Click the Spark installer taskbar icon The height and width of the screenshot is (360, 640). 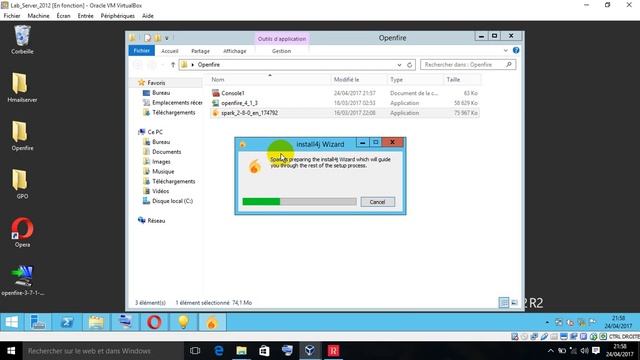click(212, 322)
